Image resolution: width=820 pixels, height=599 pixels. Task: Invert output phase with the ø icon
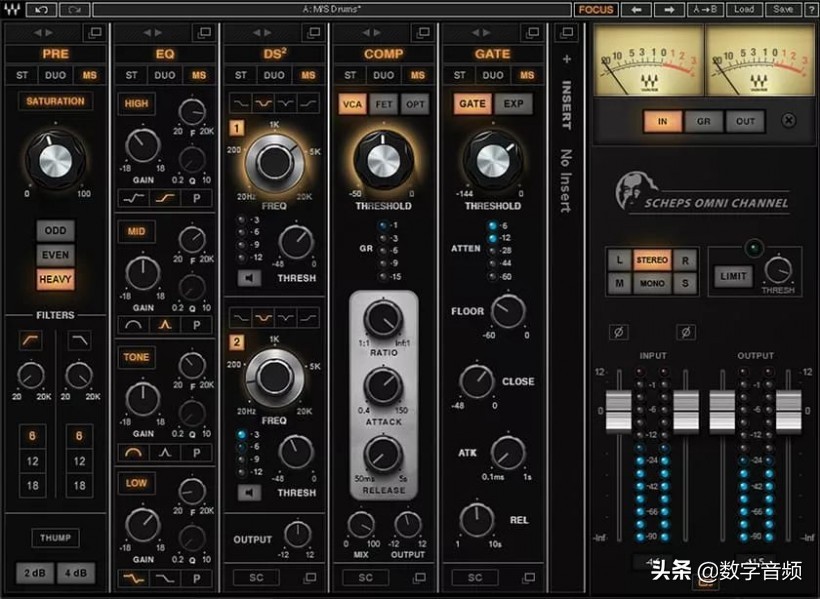(x=686, y=332)
